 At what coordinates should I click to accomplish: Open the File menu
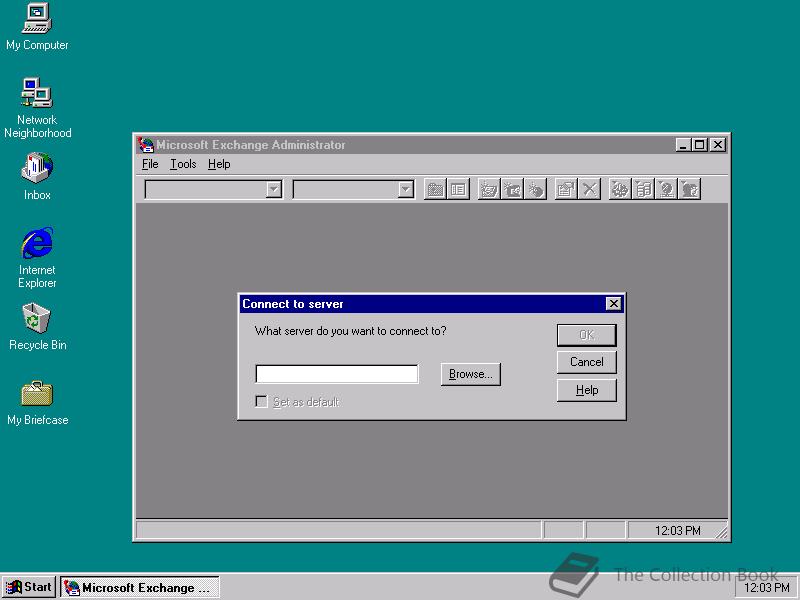[150, 164]
